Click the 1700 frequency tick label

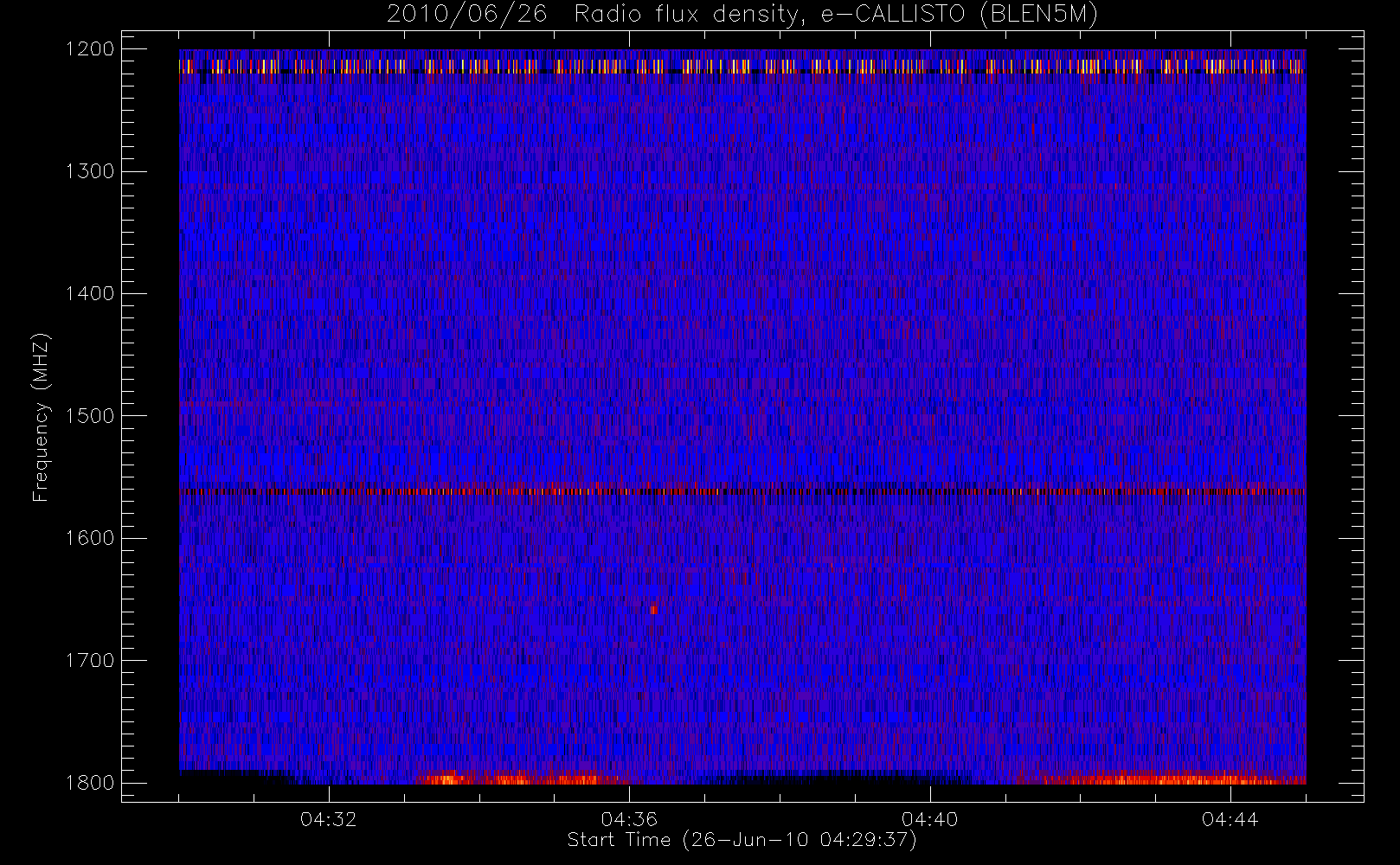[x=90, y=661]
